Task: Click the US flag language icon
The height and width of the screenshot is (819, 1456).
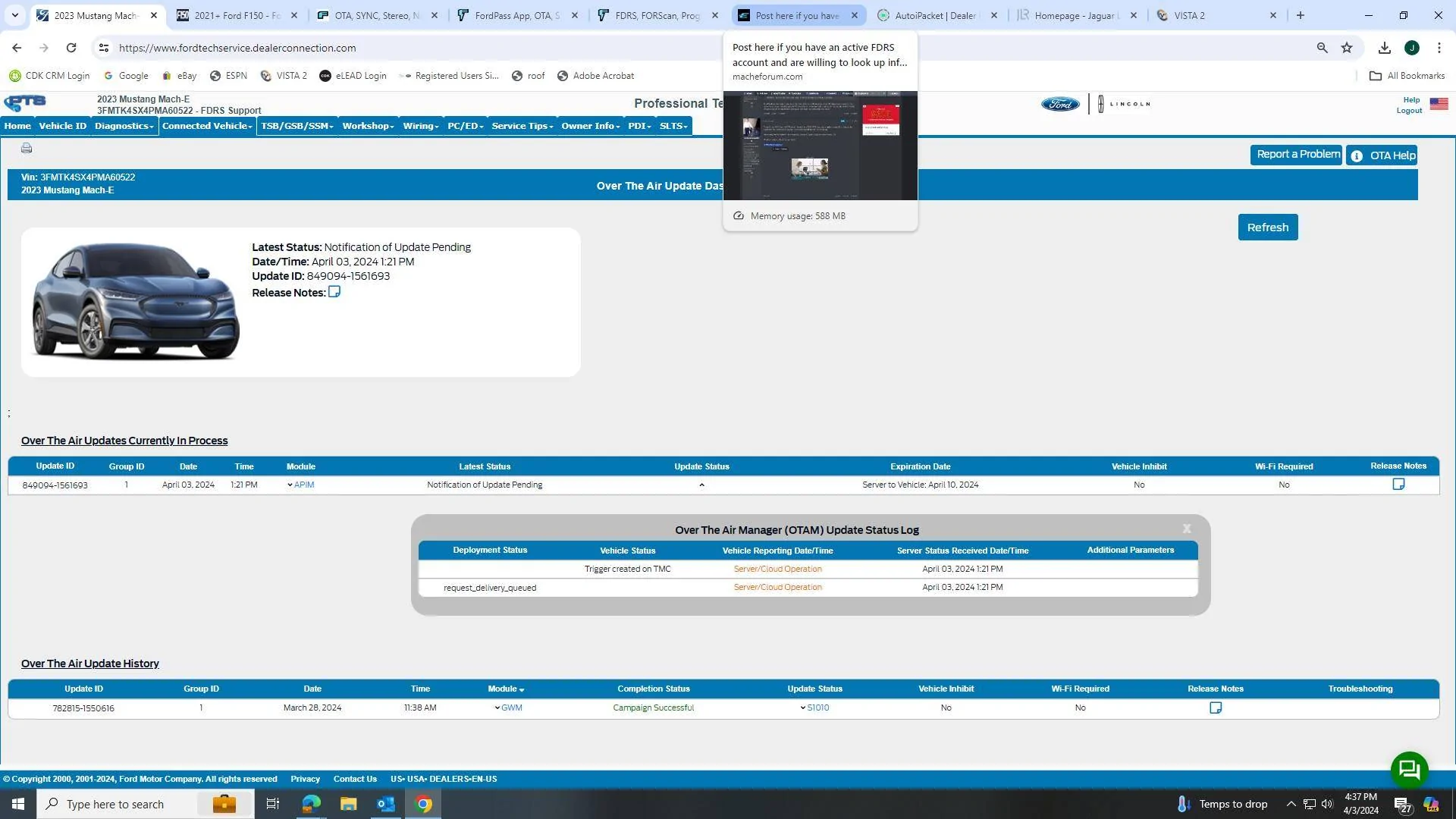Action: tap(1439, 104)
